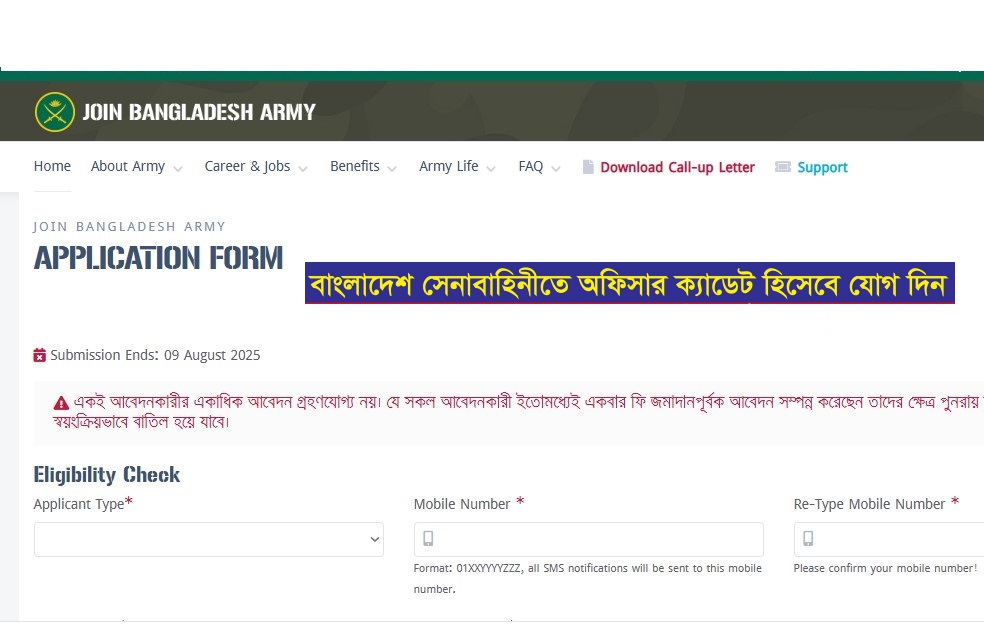Screen dimensions: 984x632
Task: Click the APPLICATION FORM heading
Action: (x=159, y=258)
